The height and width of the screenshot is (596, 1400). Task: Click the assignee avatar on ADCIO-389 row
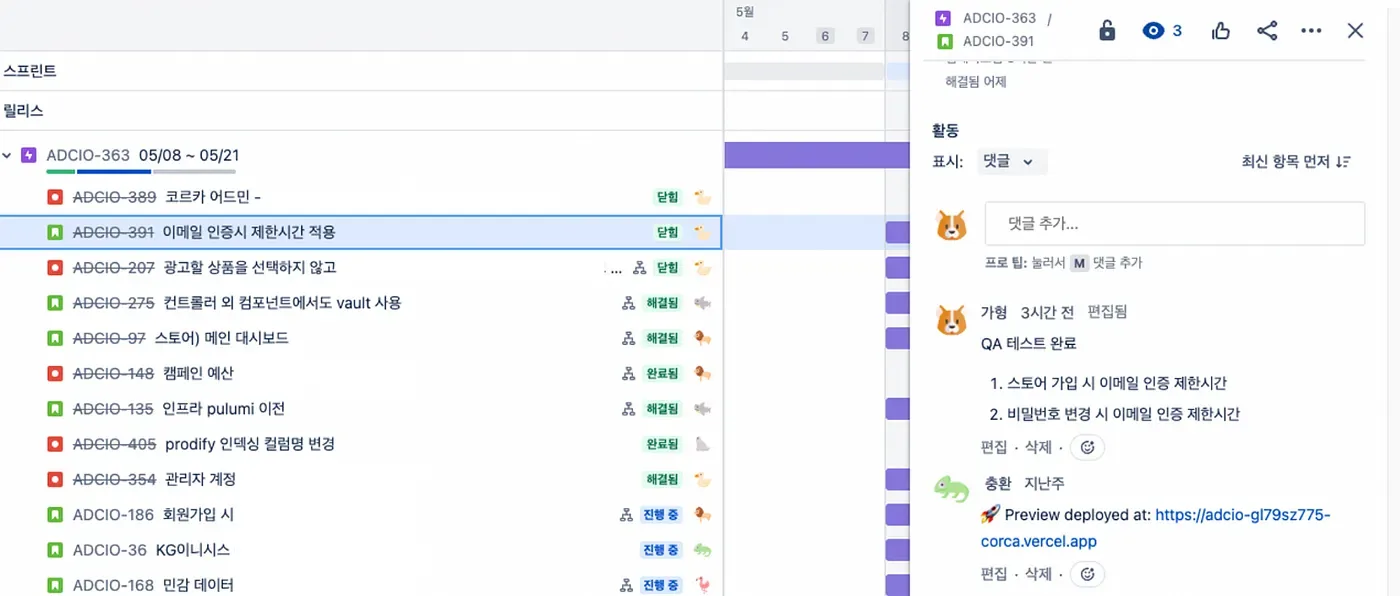pyautogui.click(x=703, y=197)
